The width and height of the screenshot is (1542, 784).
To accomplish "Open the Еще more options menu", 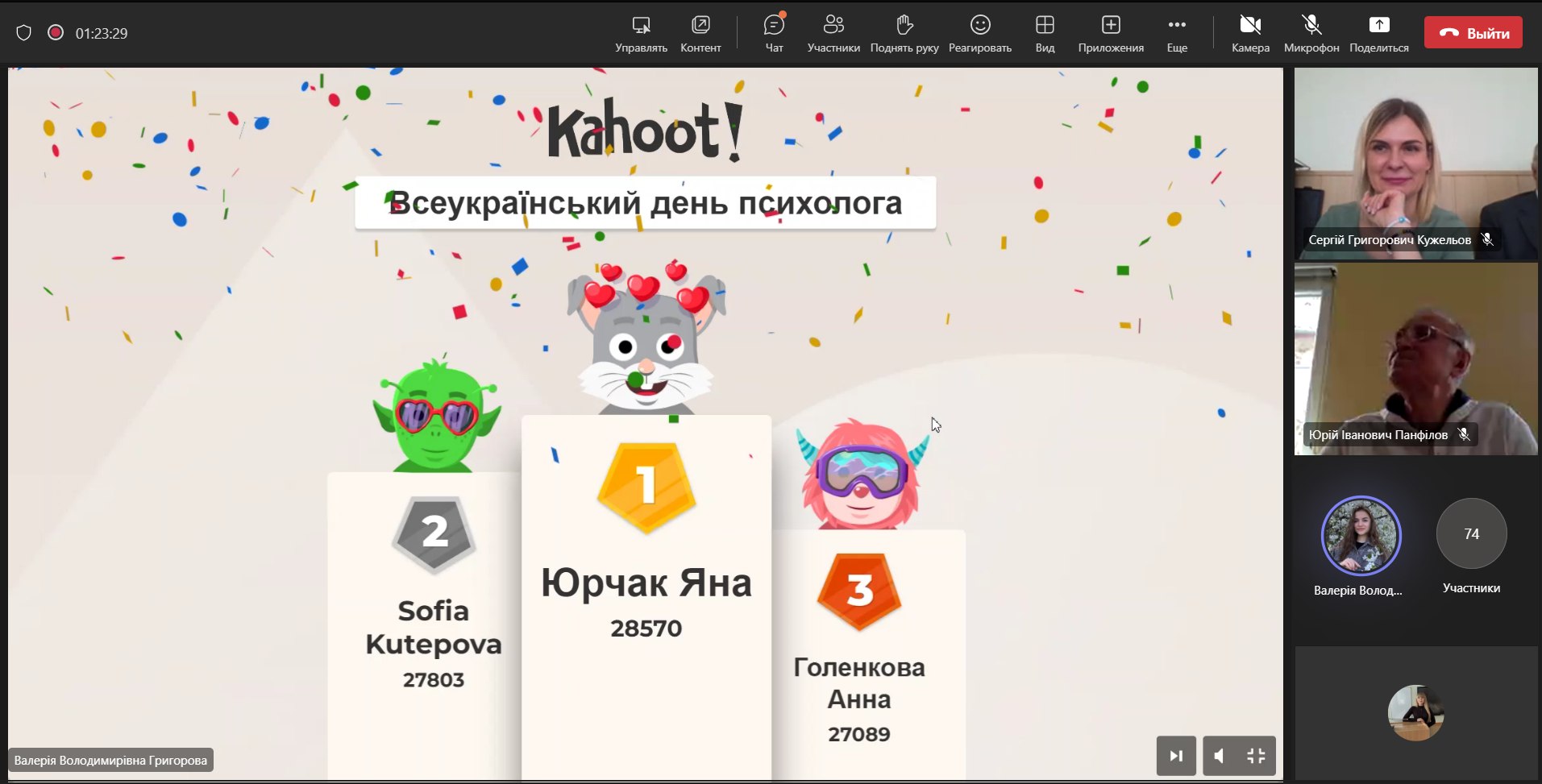I will tap(1177, 34).
